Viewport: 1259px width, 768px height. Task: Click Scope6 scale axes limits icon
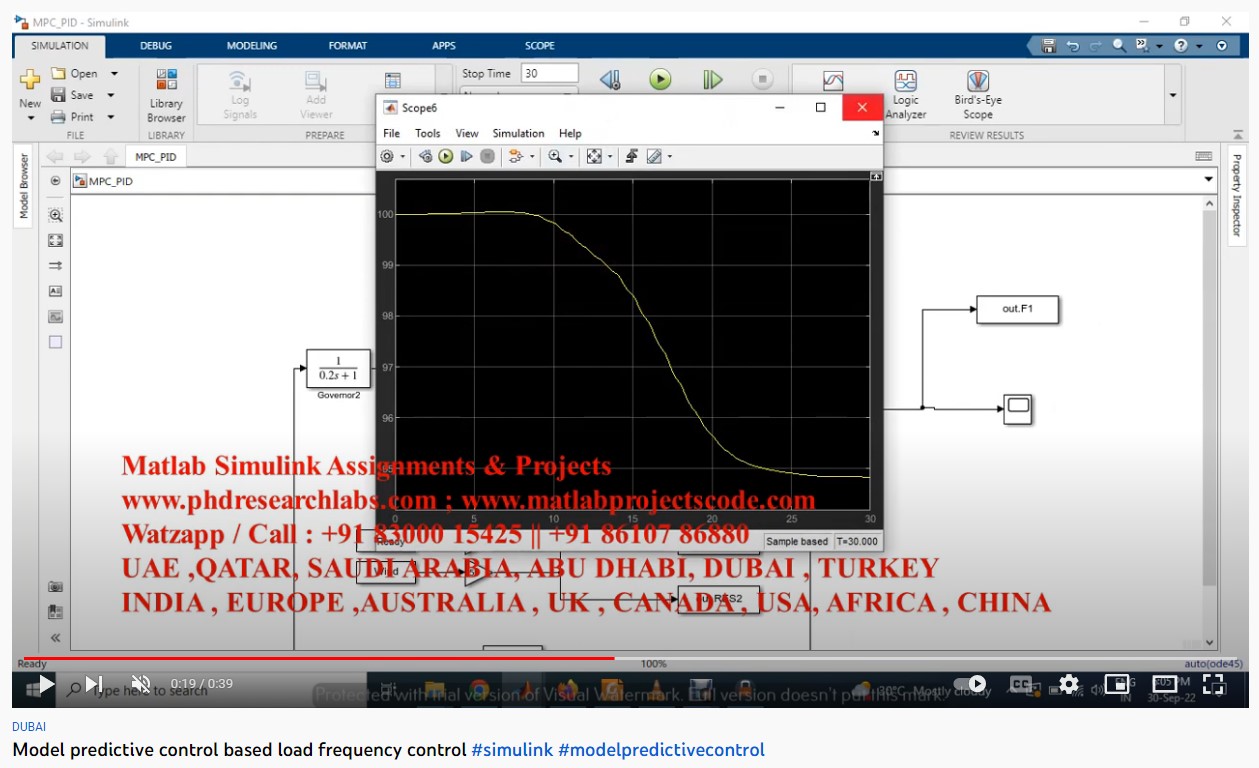click(x=594, y=156)
